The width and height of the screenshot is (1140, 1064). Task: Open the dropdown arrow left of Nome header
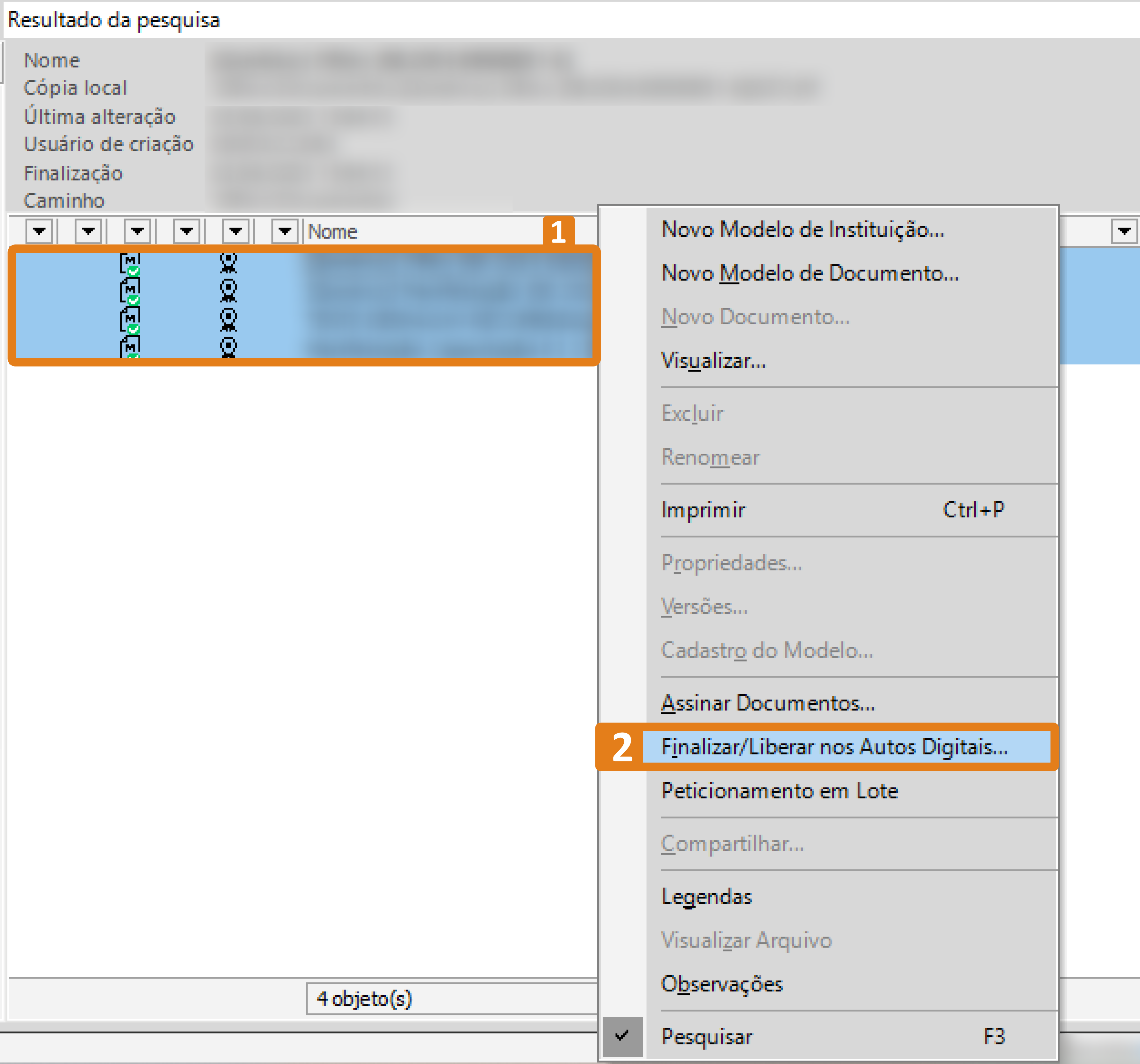[x=284, y=231]
